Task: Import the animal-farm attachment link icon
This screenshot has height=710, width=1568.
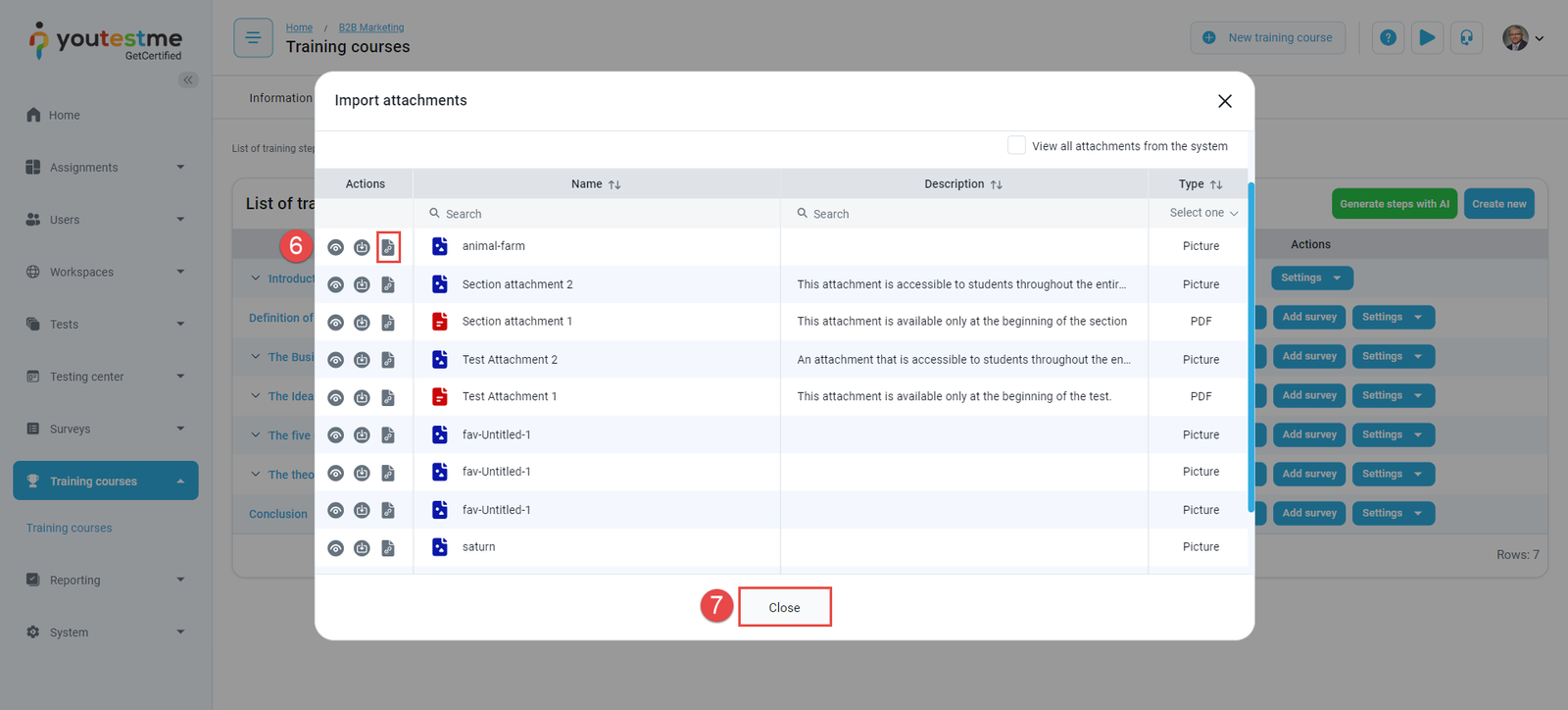Action: click(x=388, y=247)
